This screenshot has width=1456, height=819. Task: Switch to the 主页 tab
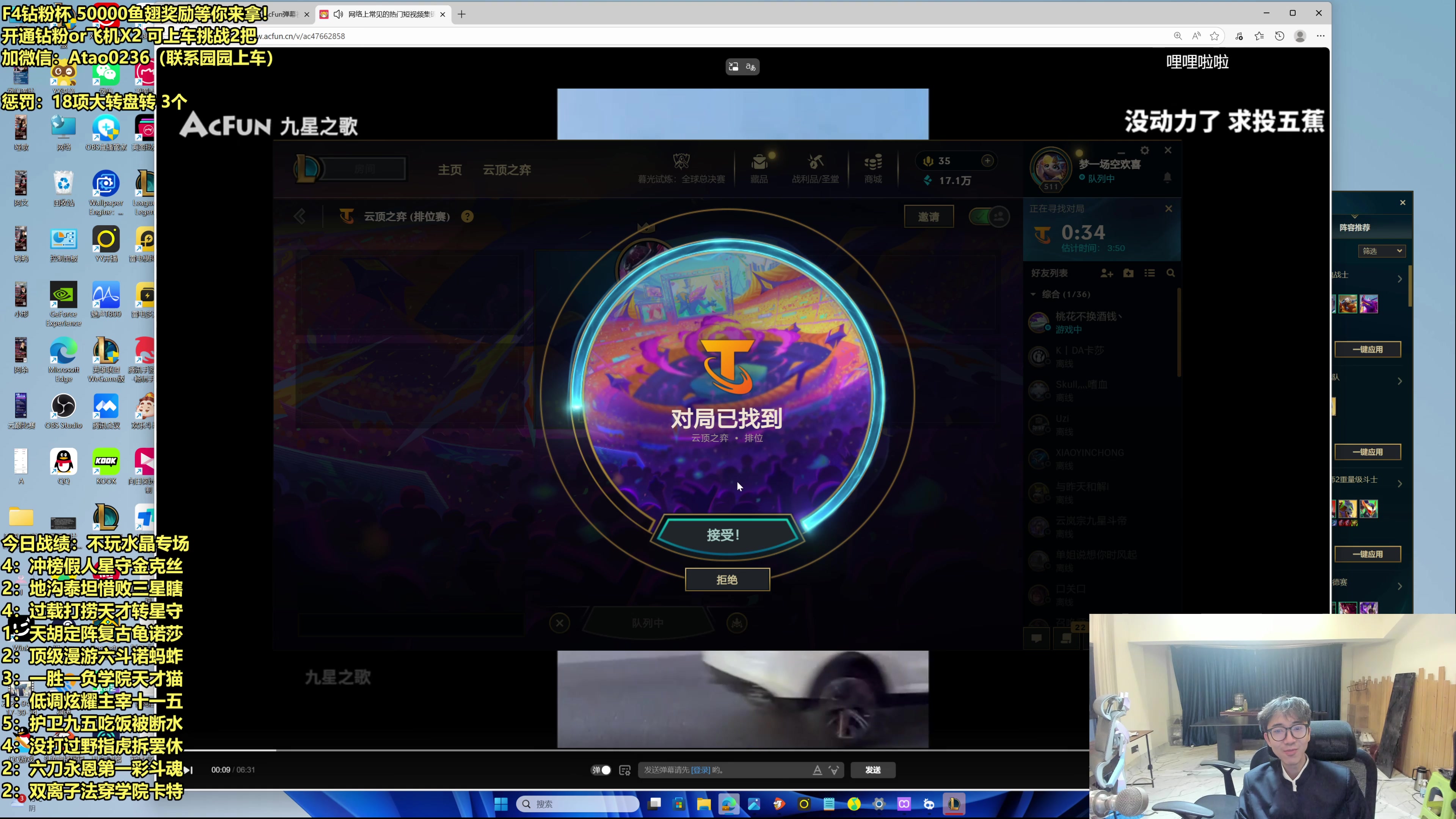click(x=450, y=169)
